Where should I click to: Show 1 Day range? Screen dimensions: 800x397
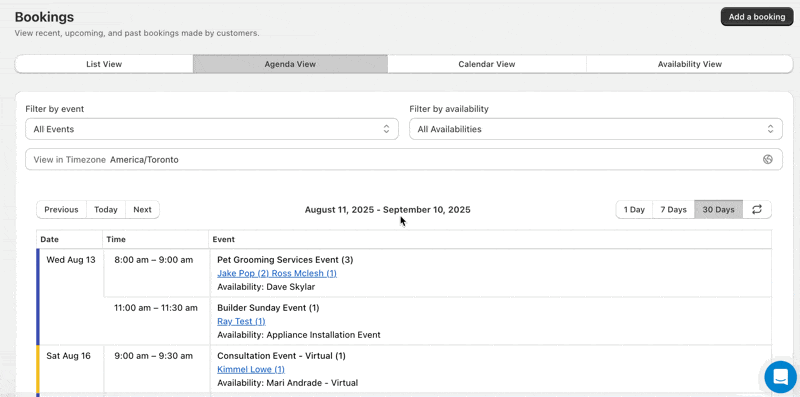634,209
